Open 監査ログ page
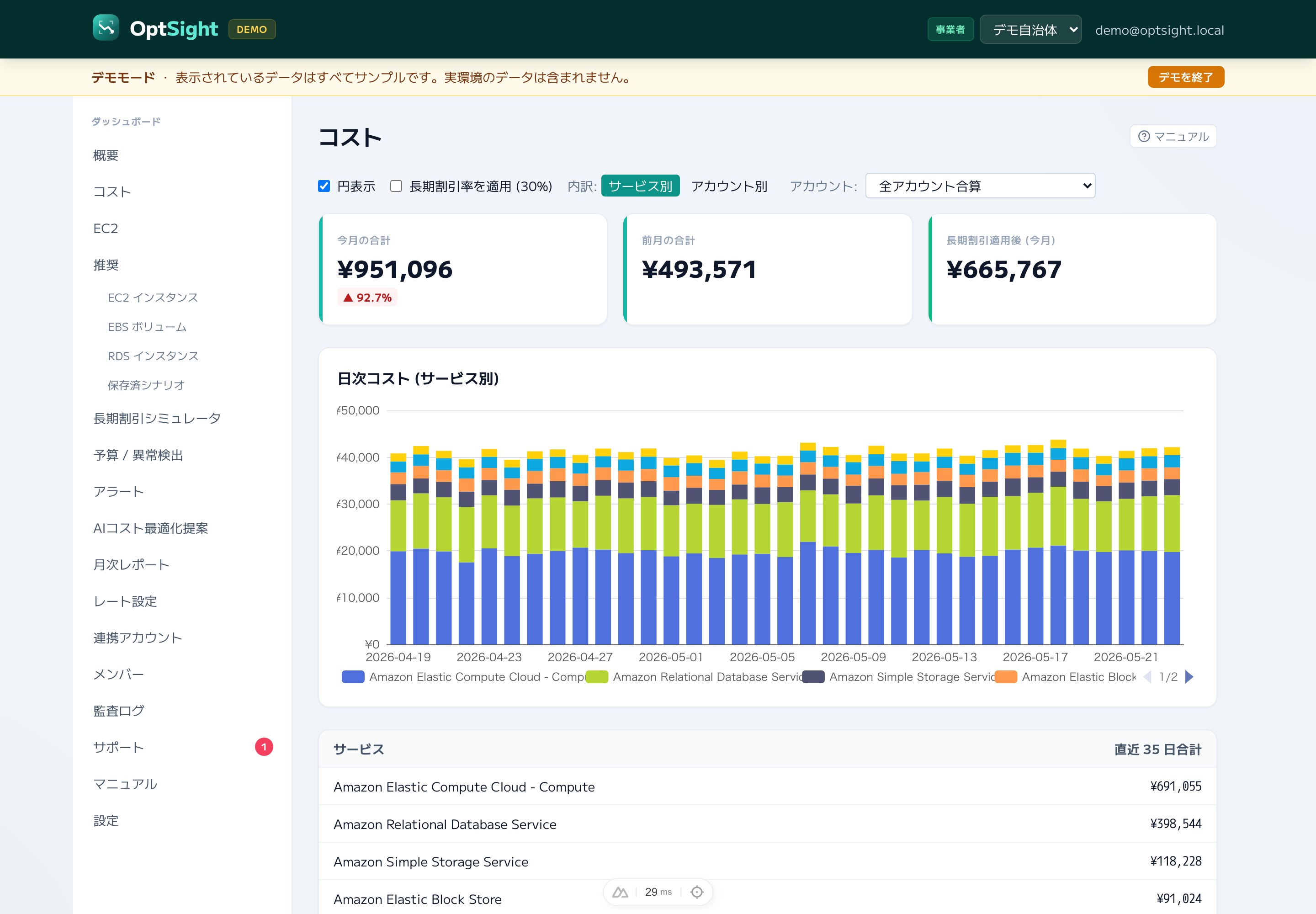This screenshot has width=1316, height=914. (x=118, y=711)
